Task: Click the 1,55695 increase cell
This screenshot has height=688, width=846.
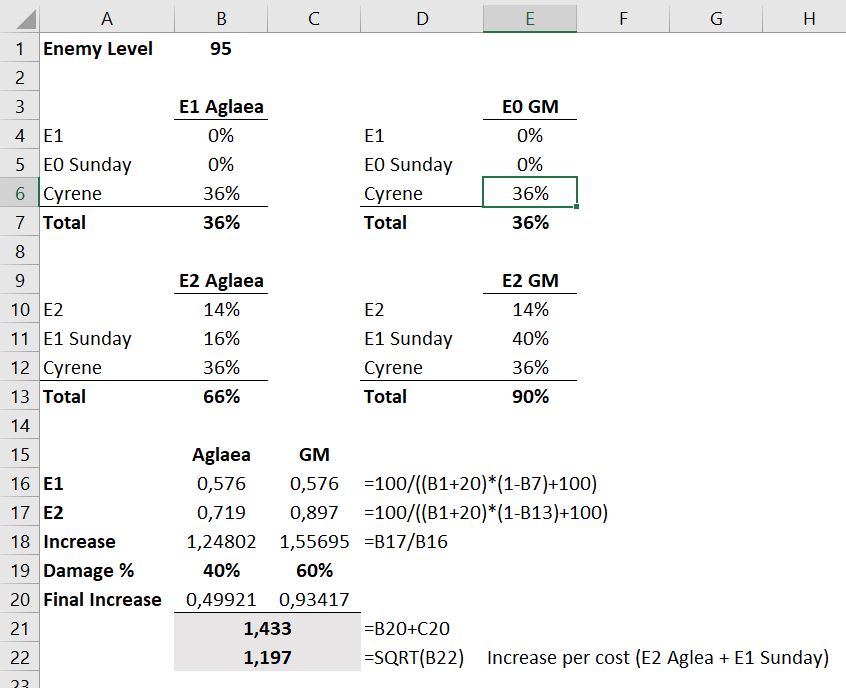Action: click(x=314, y=541)
